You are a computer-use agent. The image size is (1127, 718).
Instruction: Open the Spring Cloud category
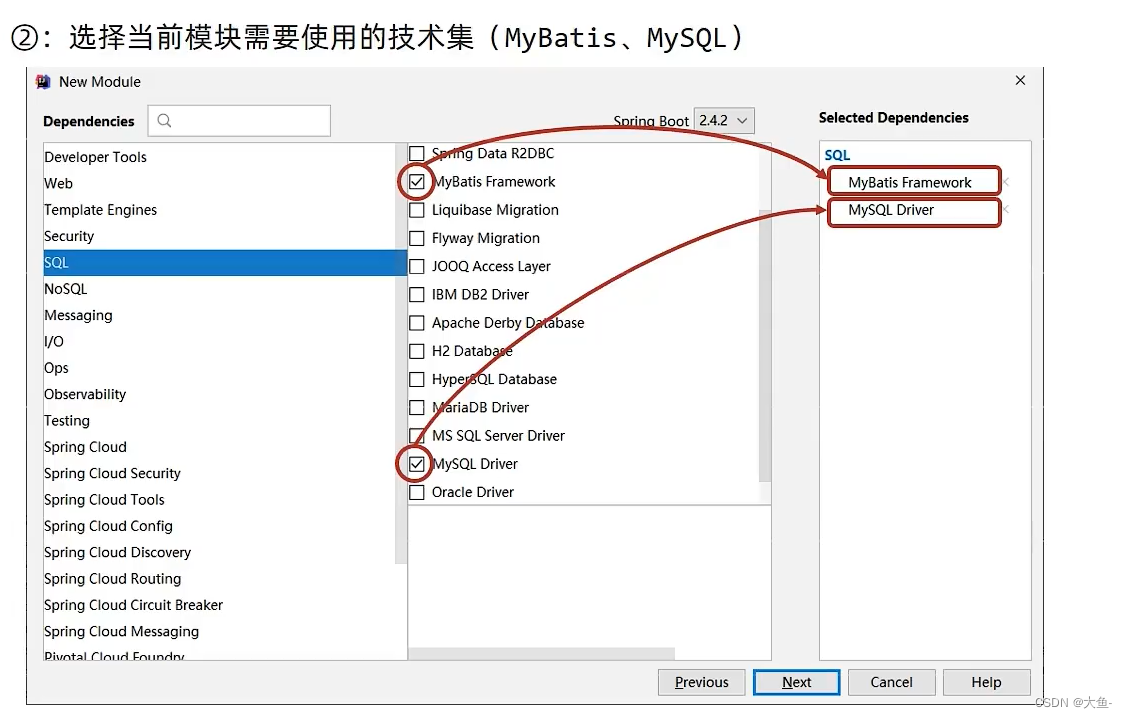tap(219, 447)
